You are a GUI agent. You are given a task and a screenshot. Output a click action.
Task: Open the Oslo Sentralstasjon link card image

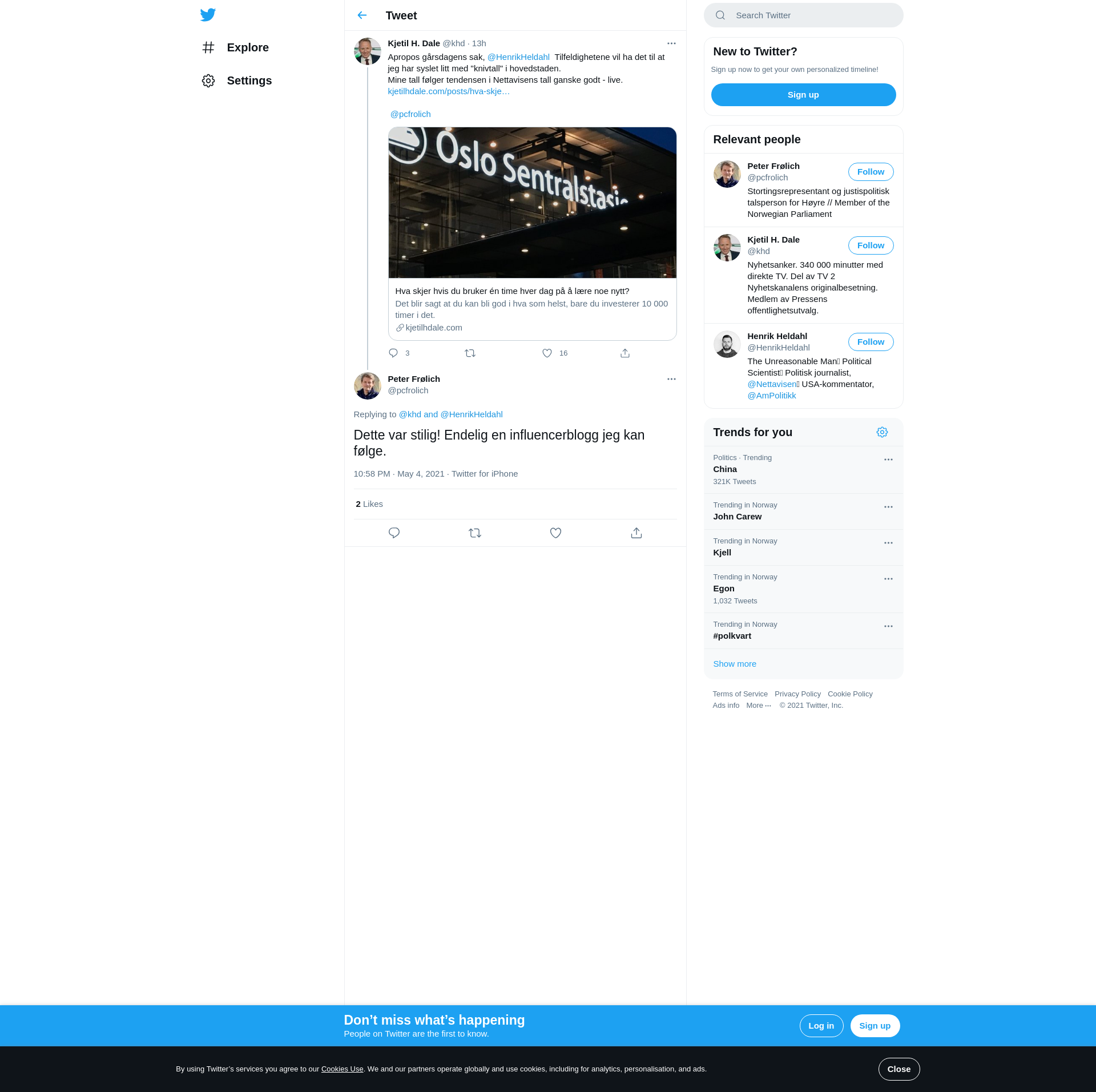pyautogui.click(x=532, y=203)
